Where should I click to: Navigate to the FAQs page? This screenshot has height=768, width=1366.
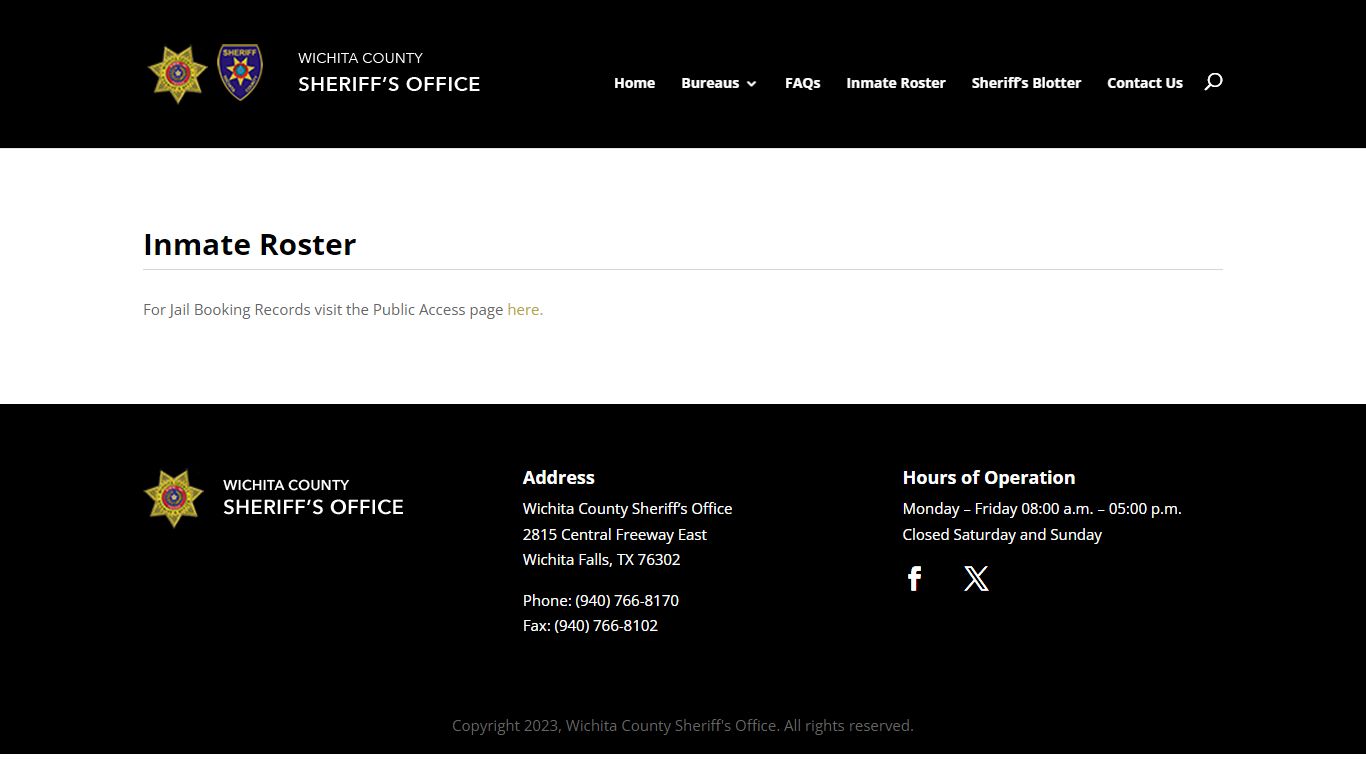click(802, 83)
